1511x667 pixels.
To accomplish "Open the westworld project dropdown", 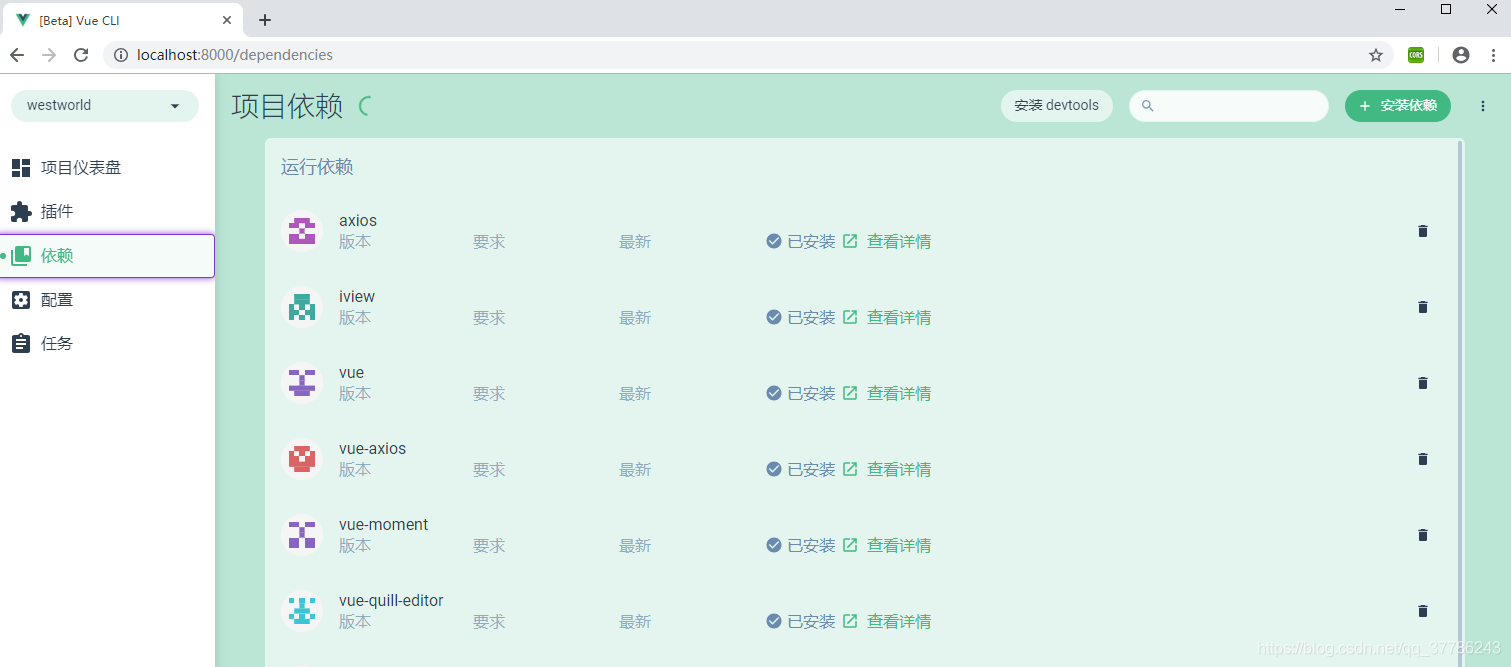I will click(x=105, y=106).
